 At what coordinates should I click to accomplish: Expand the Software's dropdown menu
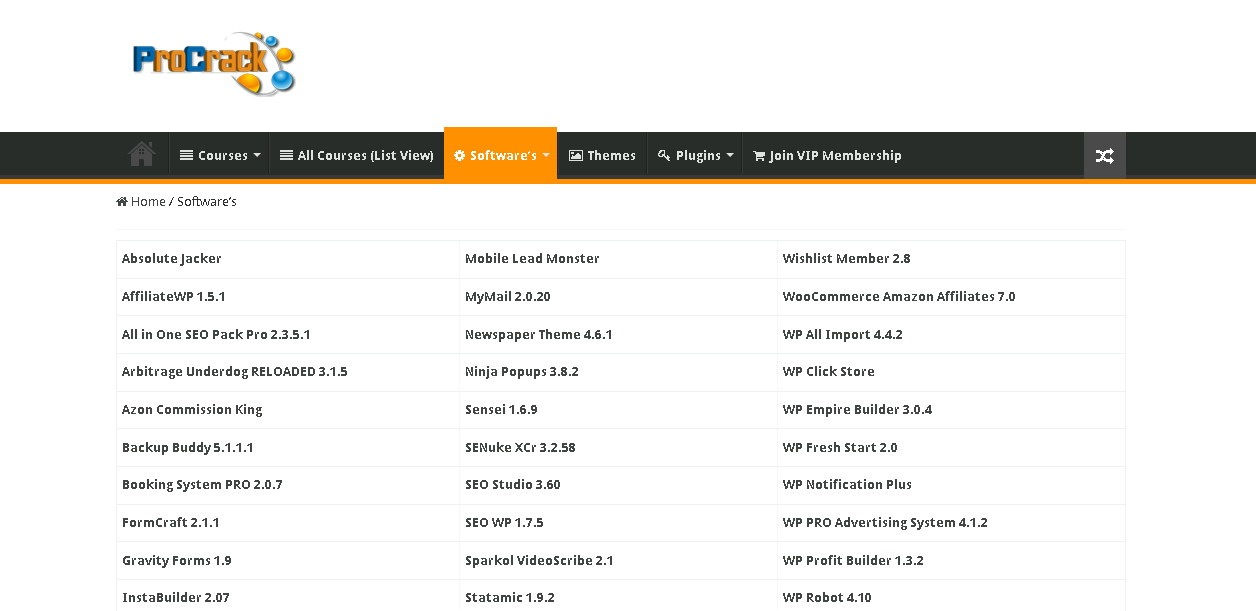coord(500,154)
